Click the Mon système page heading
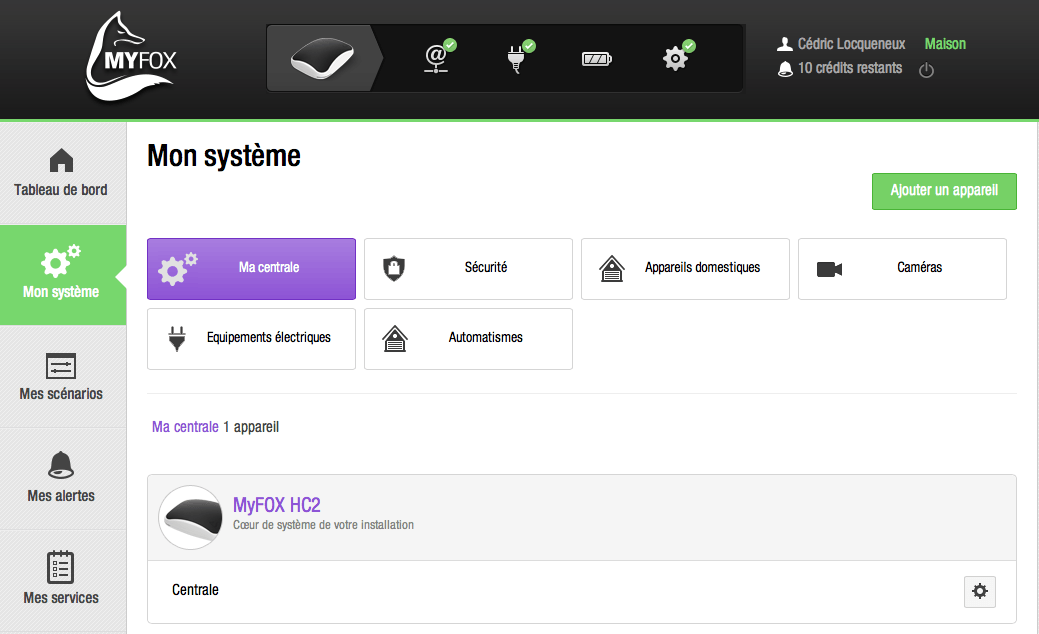This screenshot has width=1039, height=634. (224, 156)
